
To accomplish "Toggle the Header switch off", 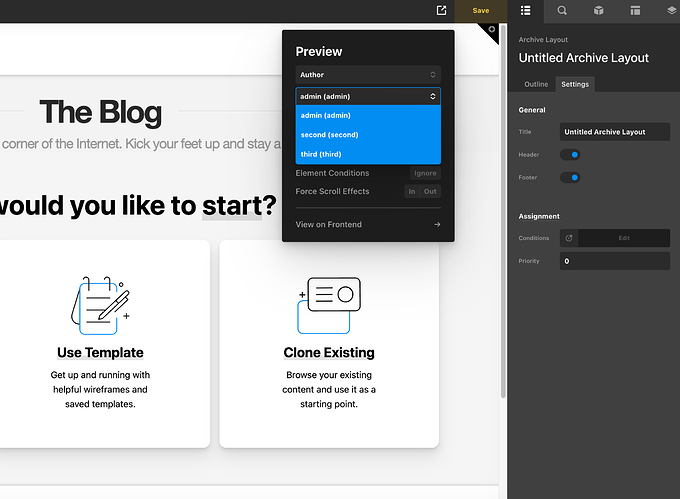I will tap(569, 155).
